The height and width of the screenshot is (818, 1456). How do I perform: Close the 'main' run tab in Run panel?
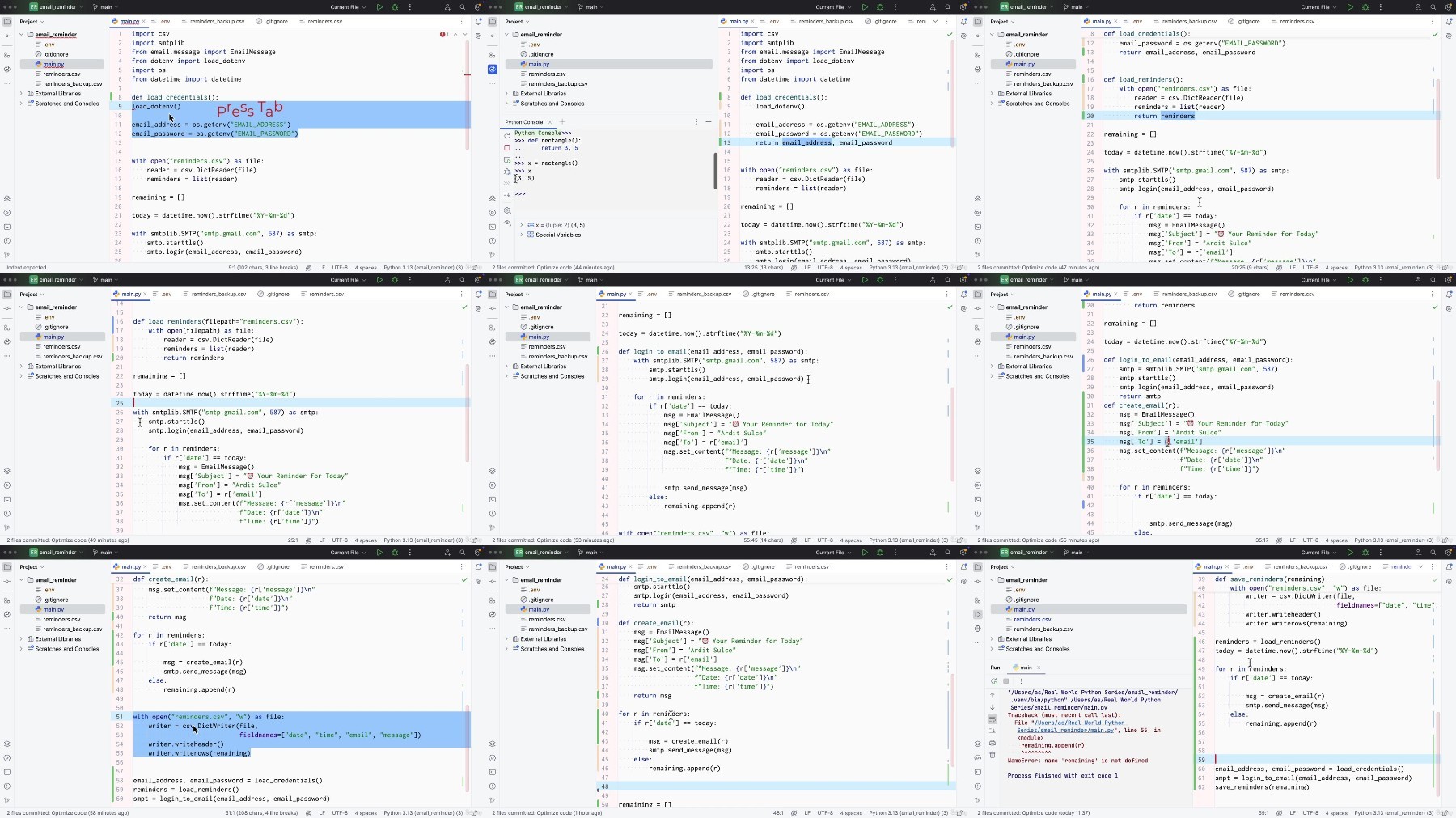click(x=1039, y=668)
